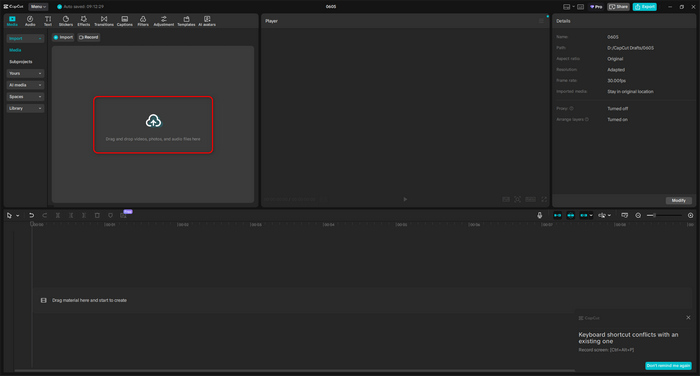
Task: Click the Split tool in the timeline toolbar
Action: 58,215
